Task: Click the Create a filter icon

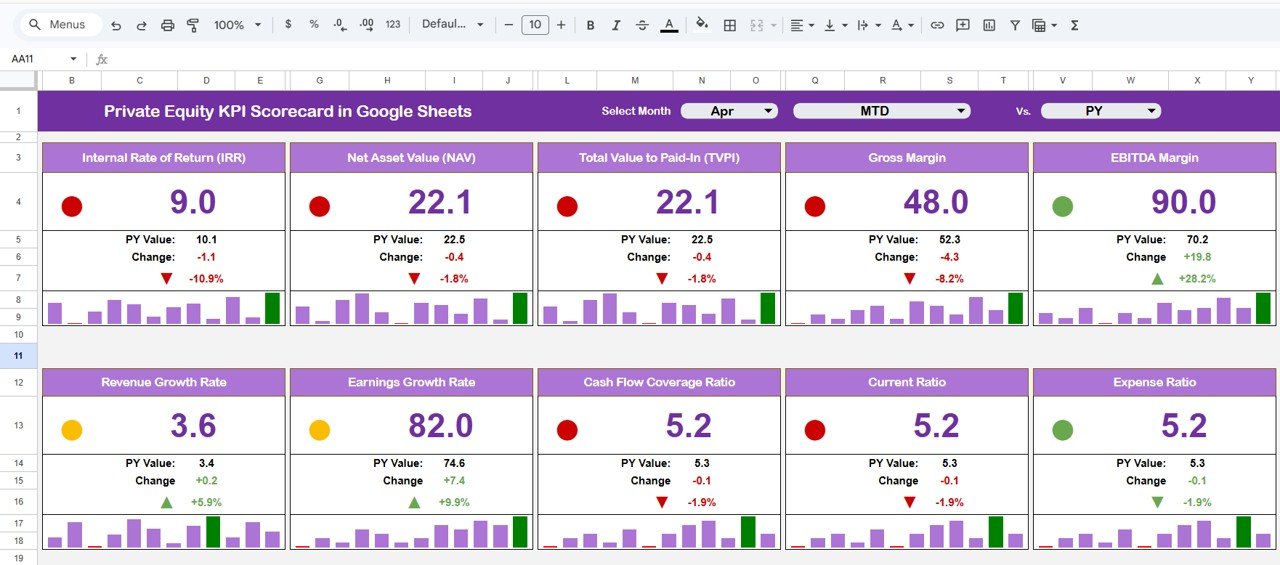Action: 1015,25
